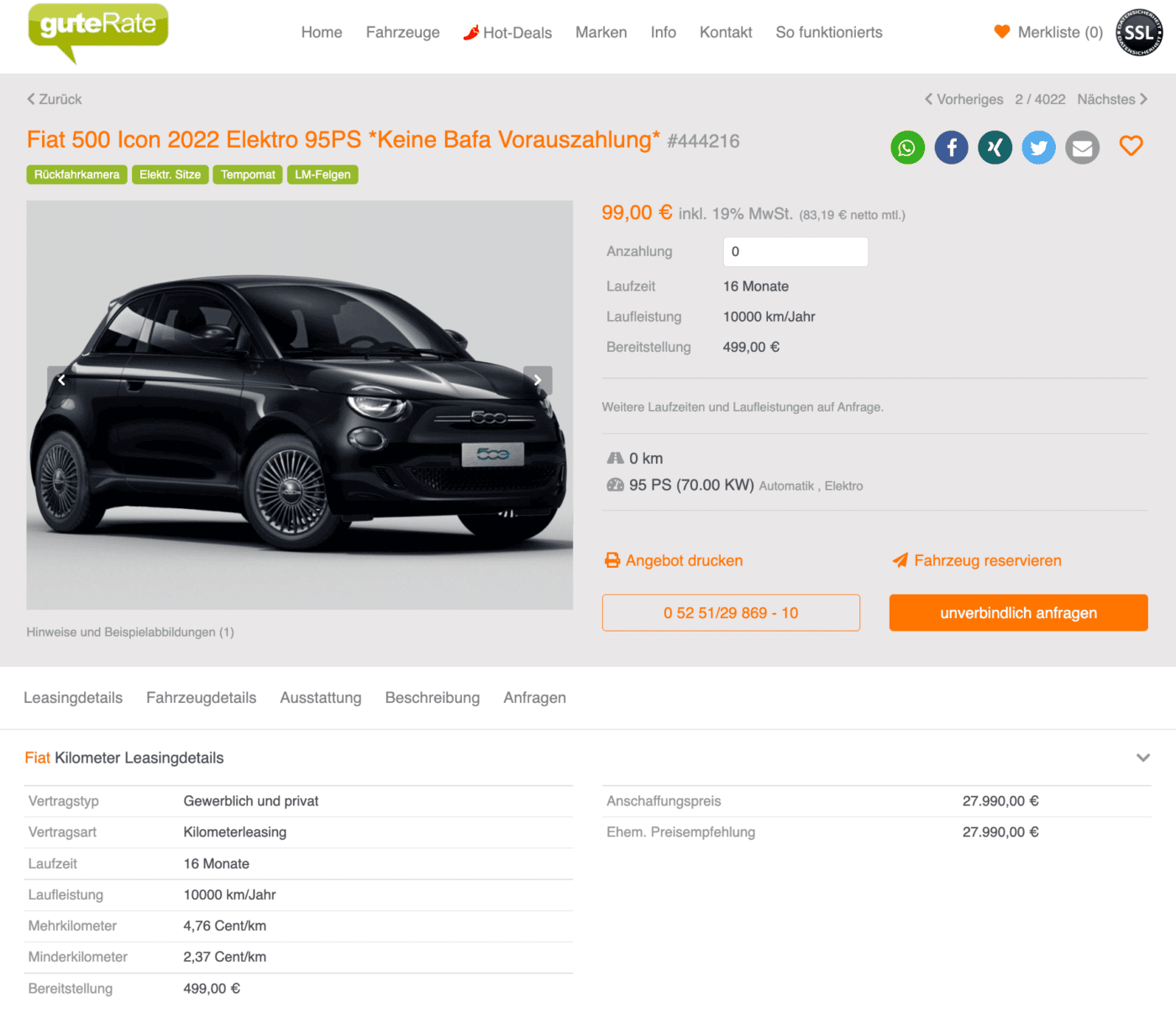This screenshot has width=1176, height=1023.
Task: Go to Vorheriges vehicle
Action: (x=963, y=99)
